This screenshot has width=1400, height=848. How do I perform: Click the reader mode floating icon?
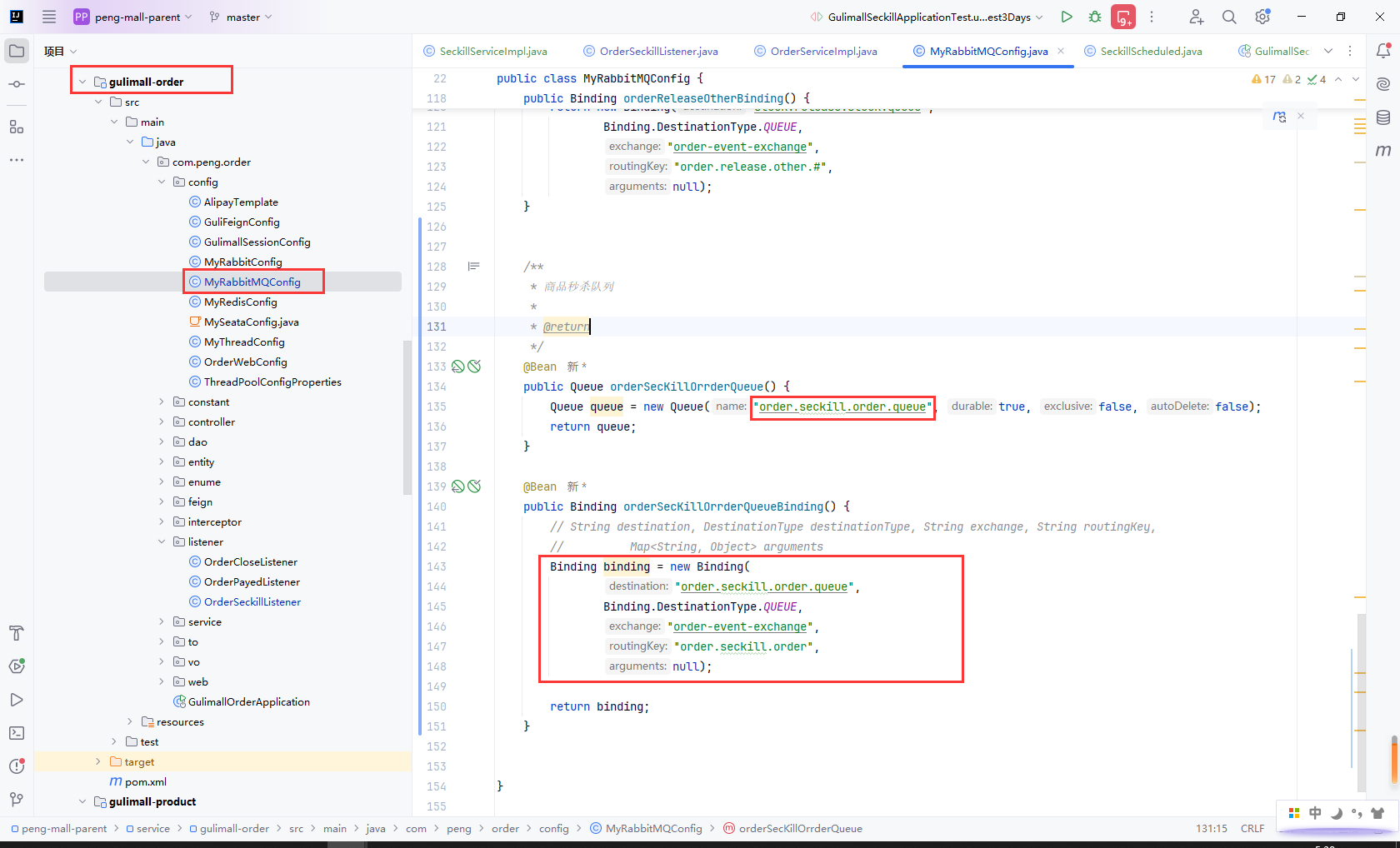click(1279, 117)
